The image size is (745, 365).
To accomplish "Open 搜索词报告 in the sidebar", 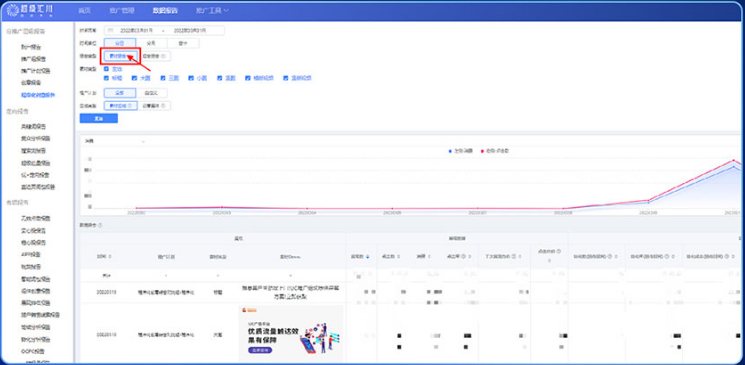I will [33, 151].
